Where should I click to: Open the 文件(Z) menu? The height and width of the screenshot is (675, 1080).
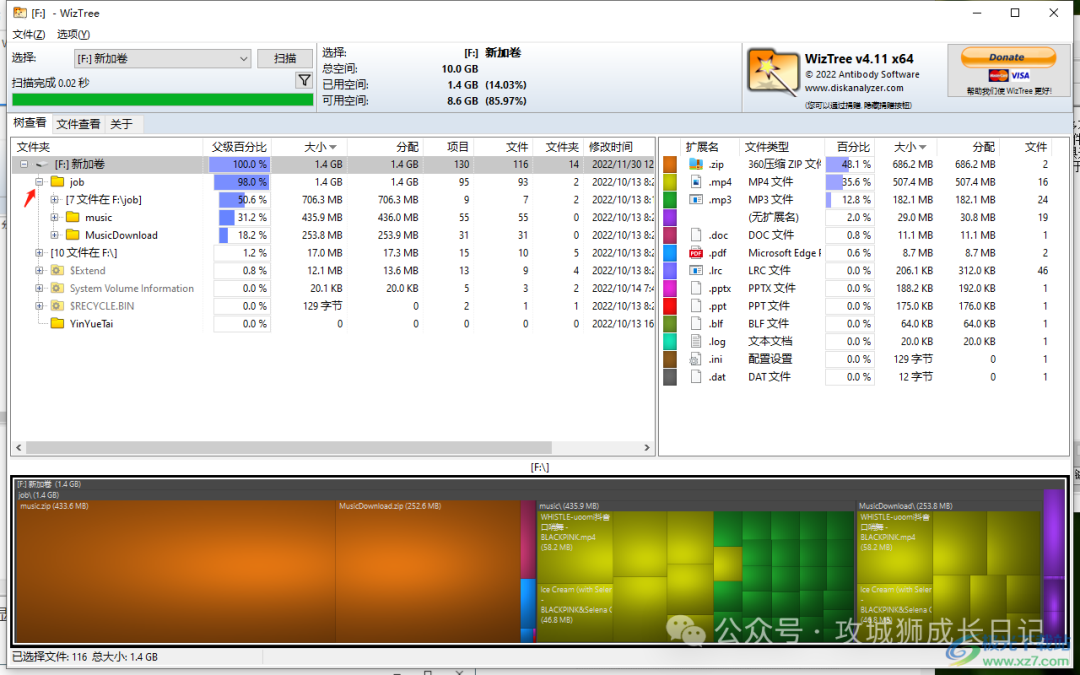[28, 34]
